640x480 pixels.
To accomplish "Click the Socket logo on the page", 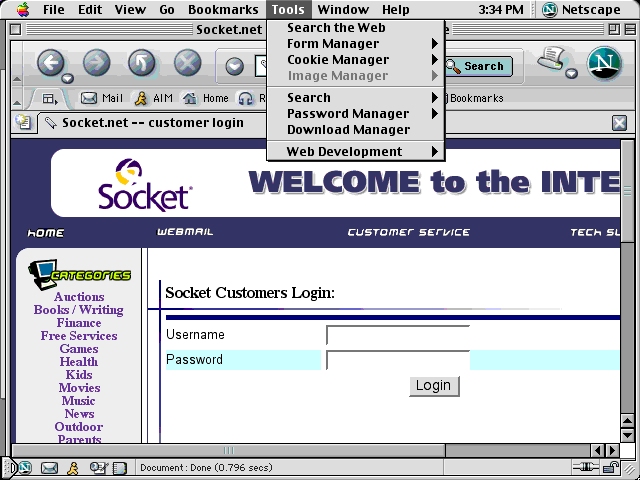I will pyautogui.click(x=144, y=184).
